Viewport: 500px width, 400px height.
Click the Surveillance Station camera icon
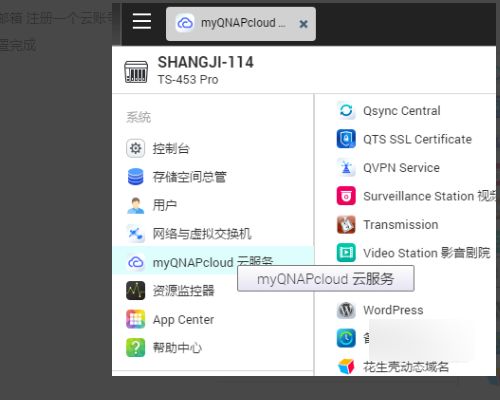(x=346, y=196)
